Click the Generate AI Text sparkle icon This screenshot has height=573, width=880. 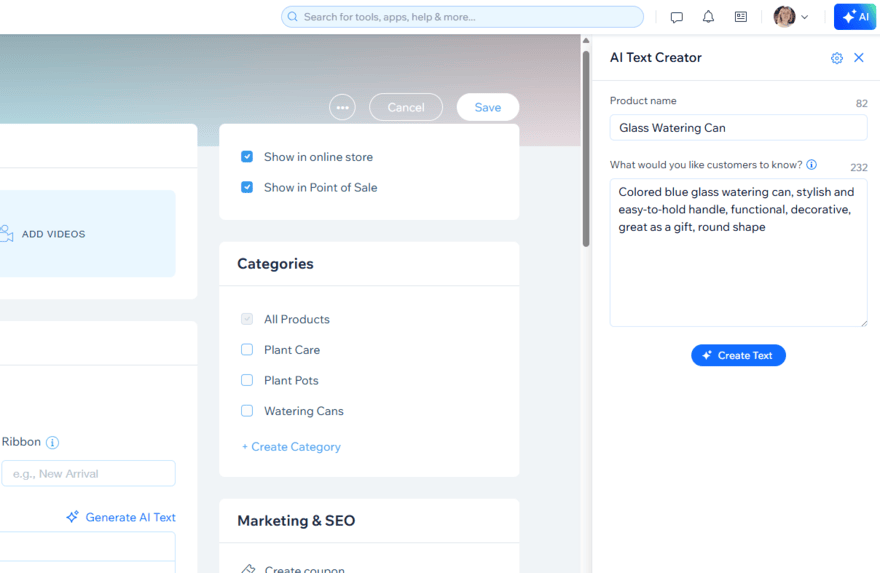(x=72, y=516)
